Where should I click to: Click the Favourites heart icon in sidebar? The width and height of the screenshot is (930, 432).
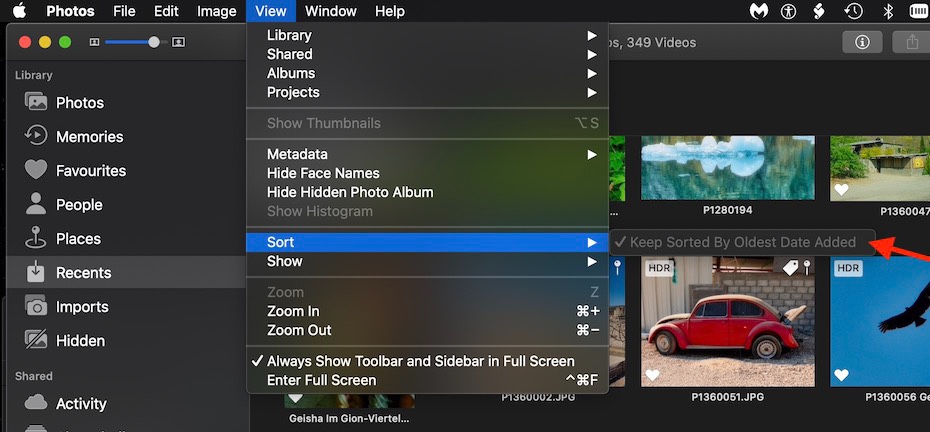pos(36,170)
